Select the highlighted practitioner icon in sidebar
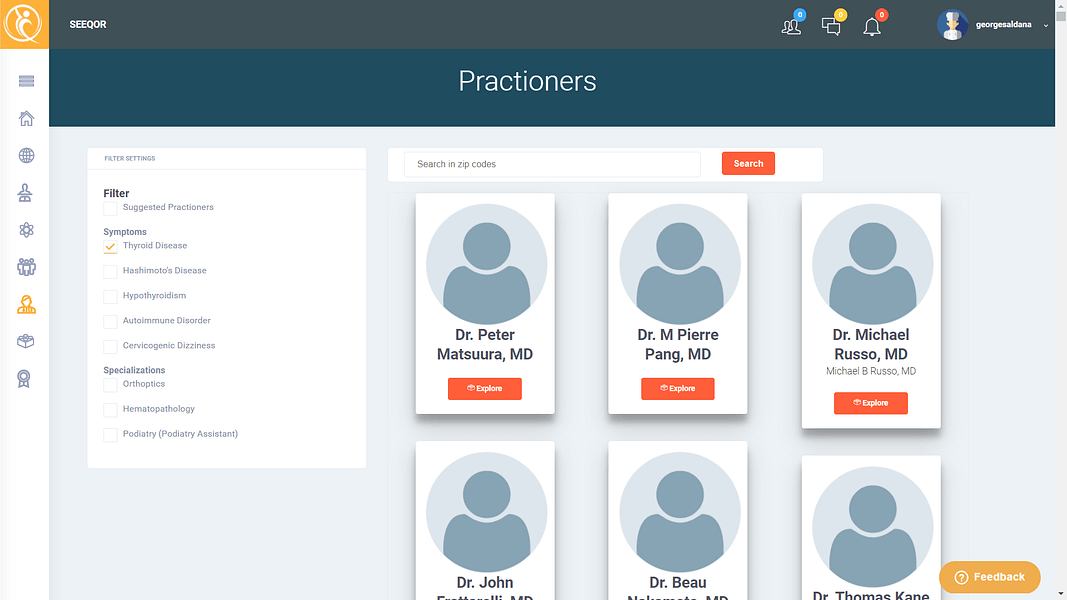 click(x=27, y=304)
